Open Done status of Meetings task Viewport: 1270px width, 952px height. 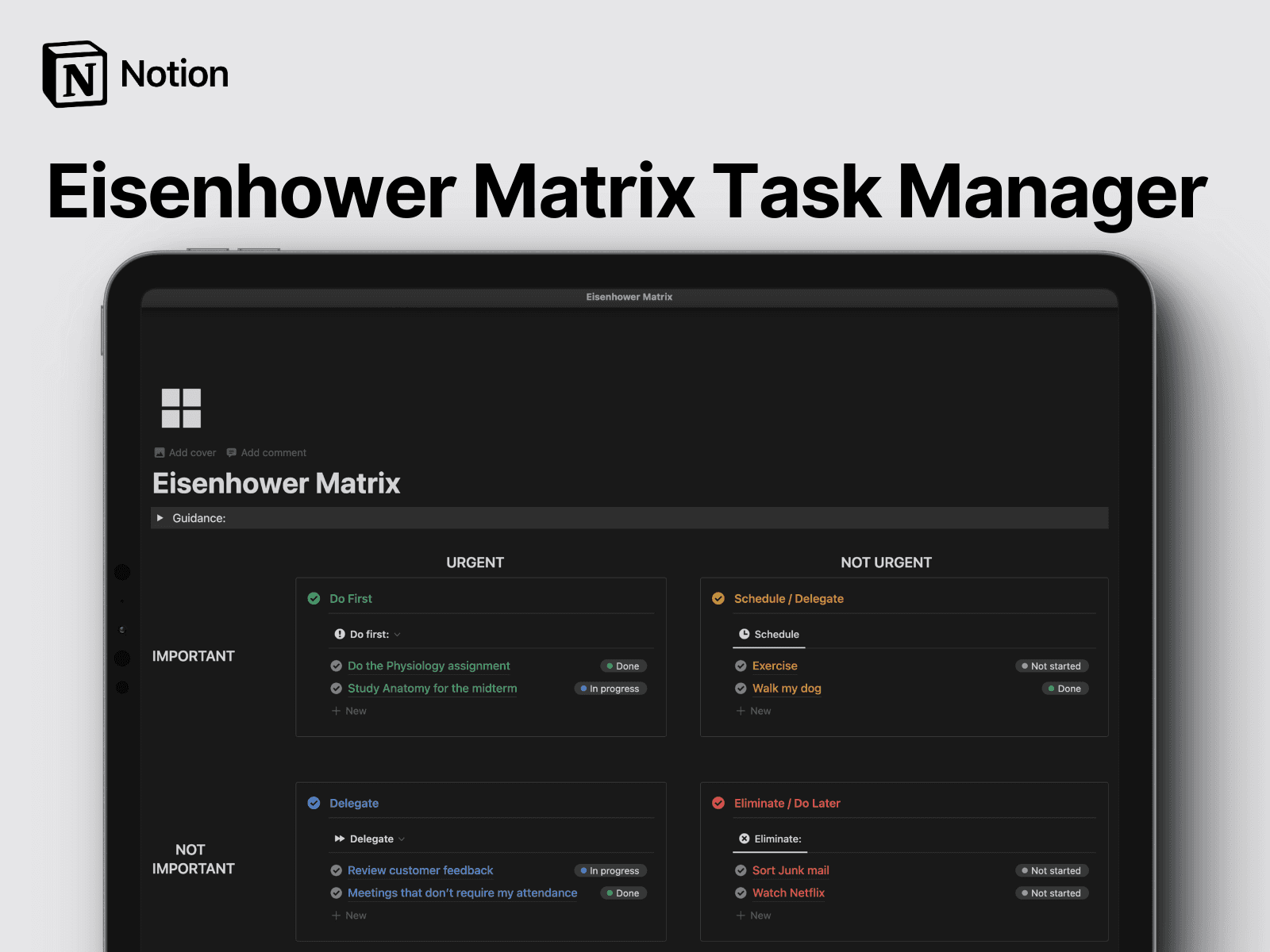[x=623, y=893]
